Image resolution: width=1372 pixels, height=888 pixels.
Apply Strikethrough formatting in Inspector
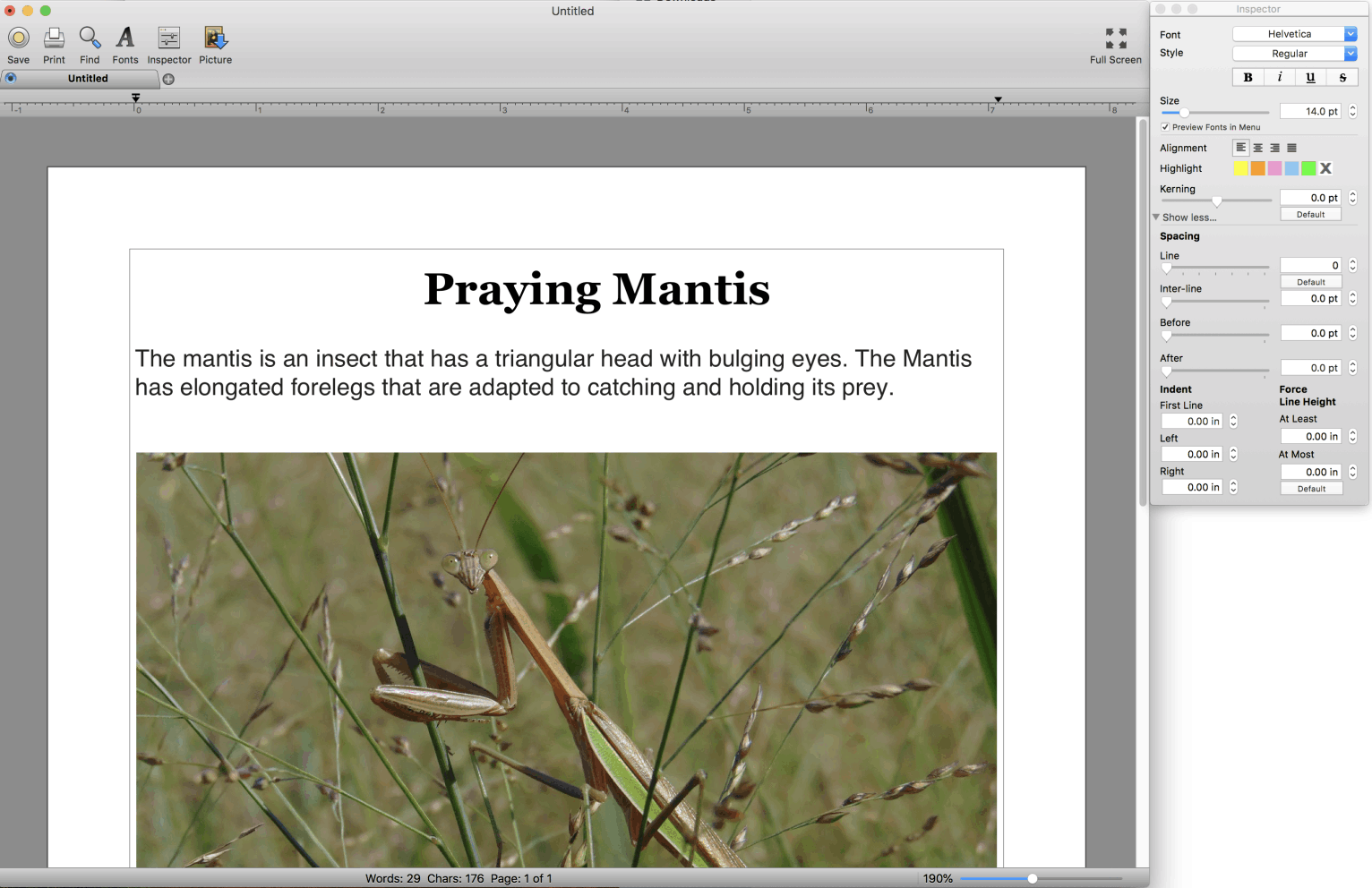pos(1342,77)
